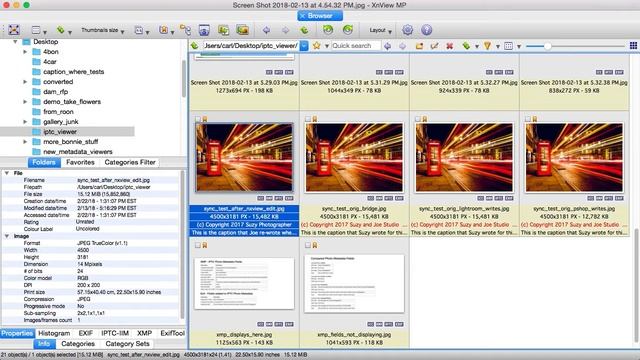Click into the Quick search field
Viewport: 640px width, 360px height.
(x=356, y=46)
